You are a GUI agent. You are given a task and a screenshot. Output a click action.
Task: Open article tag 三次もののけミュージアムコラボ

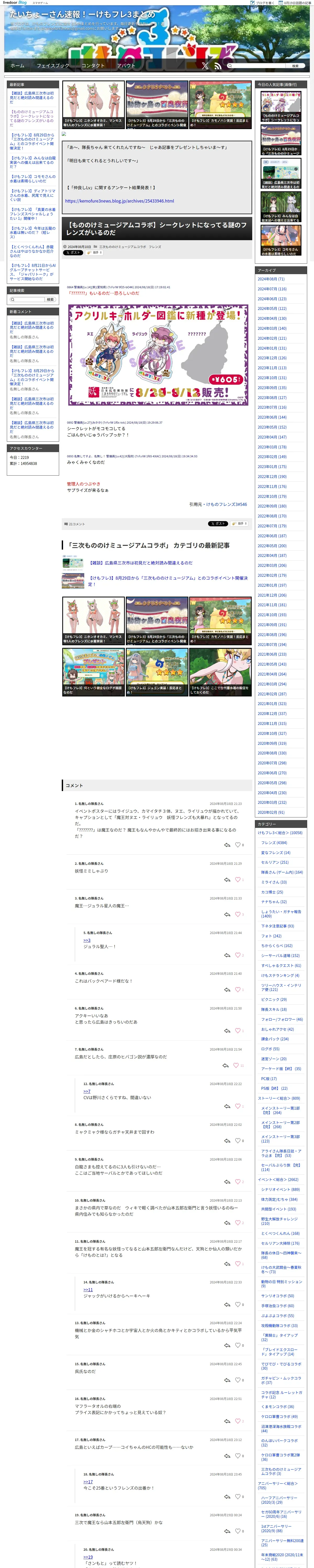point(122,246)
